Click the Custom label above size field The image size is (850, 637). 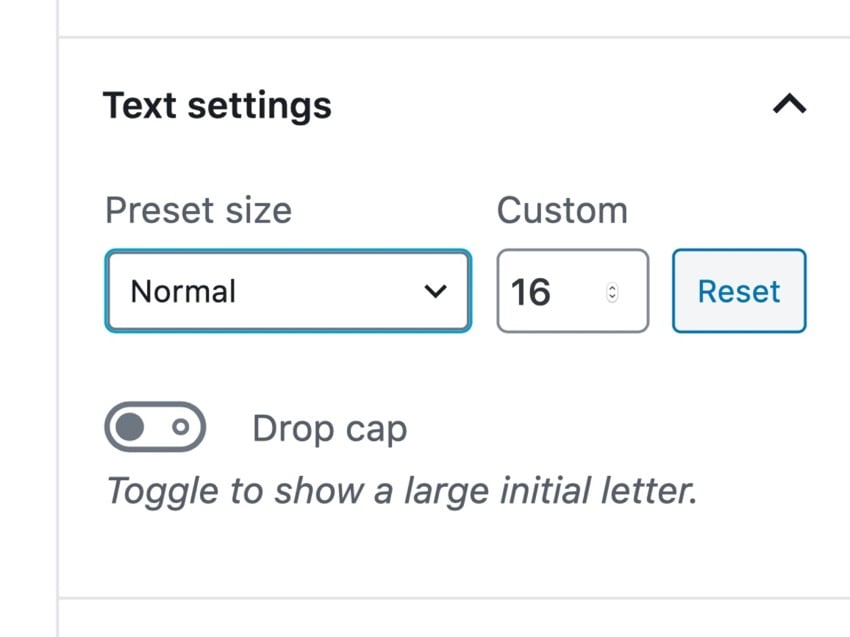tap(562, 210)
